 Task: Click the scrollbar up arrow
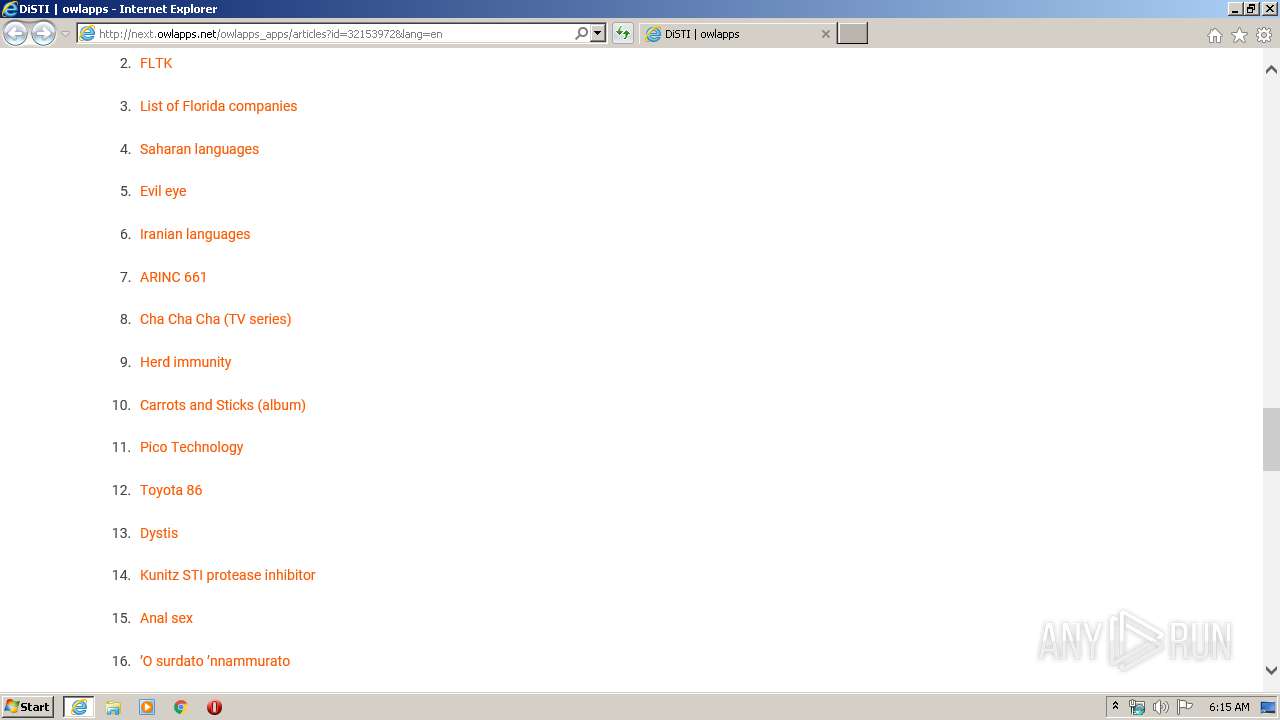1271,69
